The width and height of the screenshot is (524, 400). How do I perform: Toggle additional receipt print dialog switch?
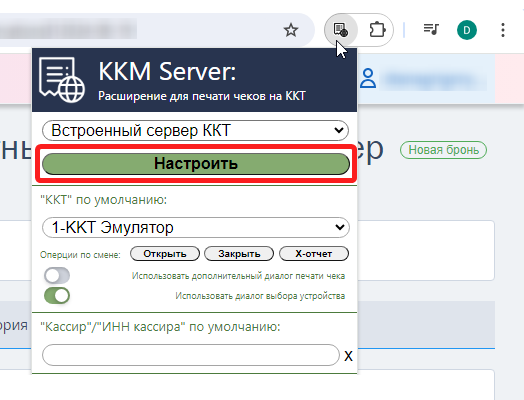(57, 276)
